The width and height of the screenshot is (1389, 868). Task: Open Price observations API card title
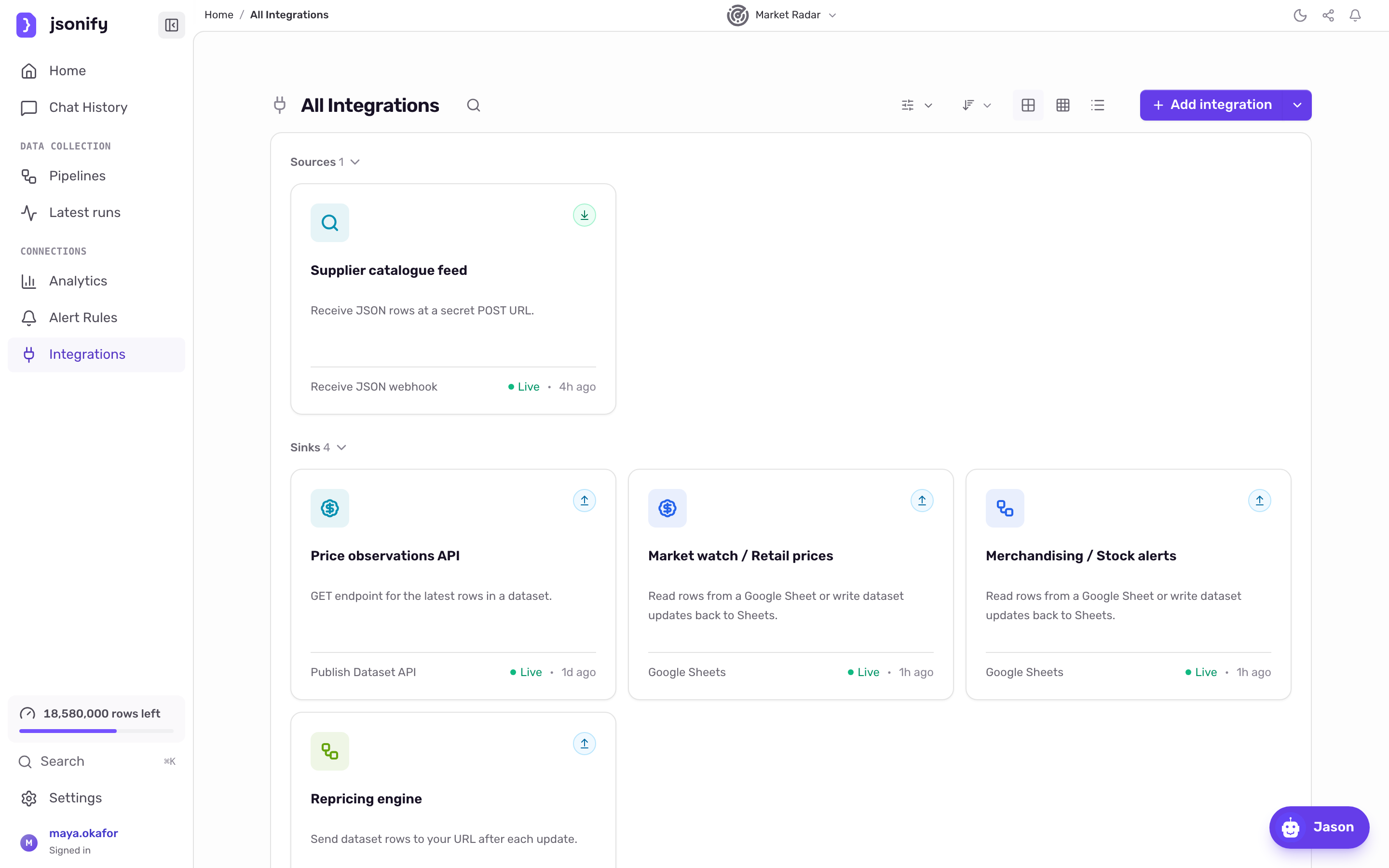click(x=385, y=556)
